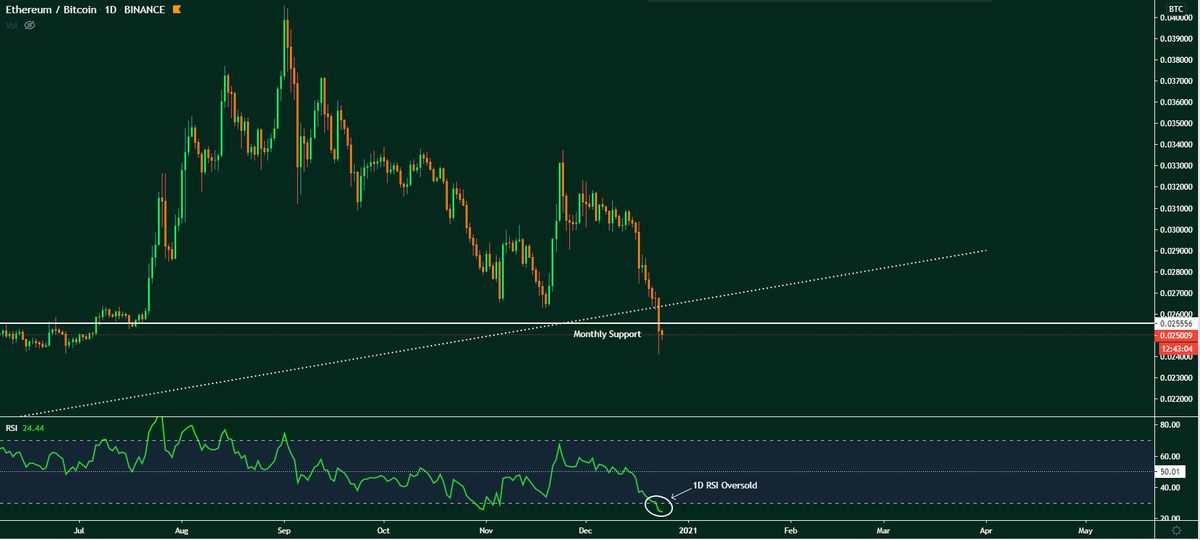1200x540 pixels.
Task: Click the Oct label on the time axis
Action: [382, 530]
